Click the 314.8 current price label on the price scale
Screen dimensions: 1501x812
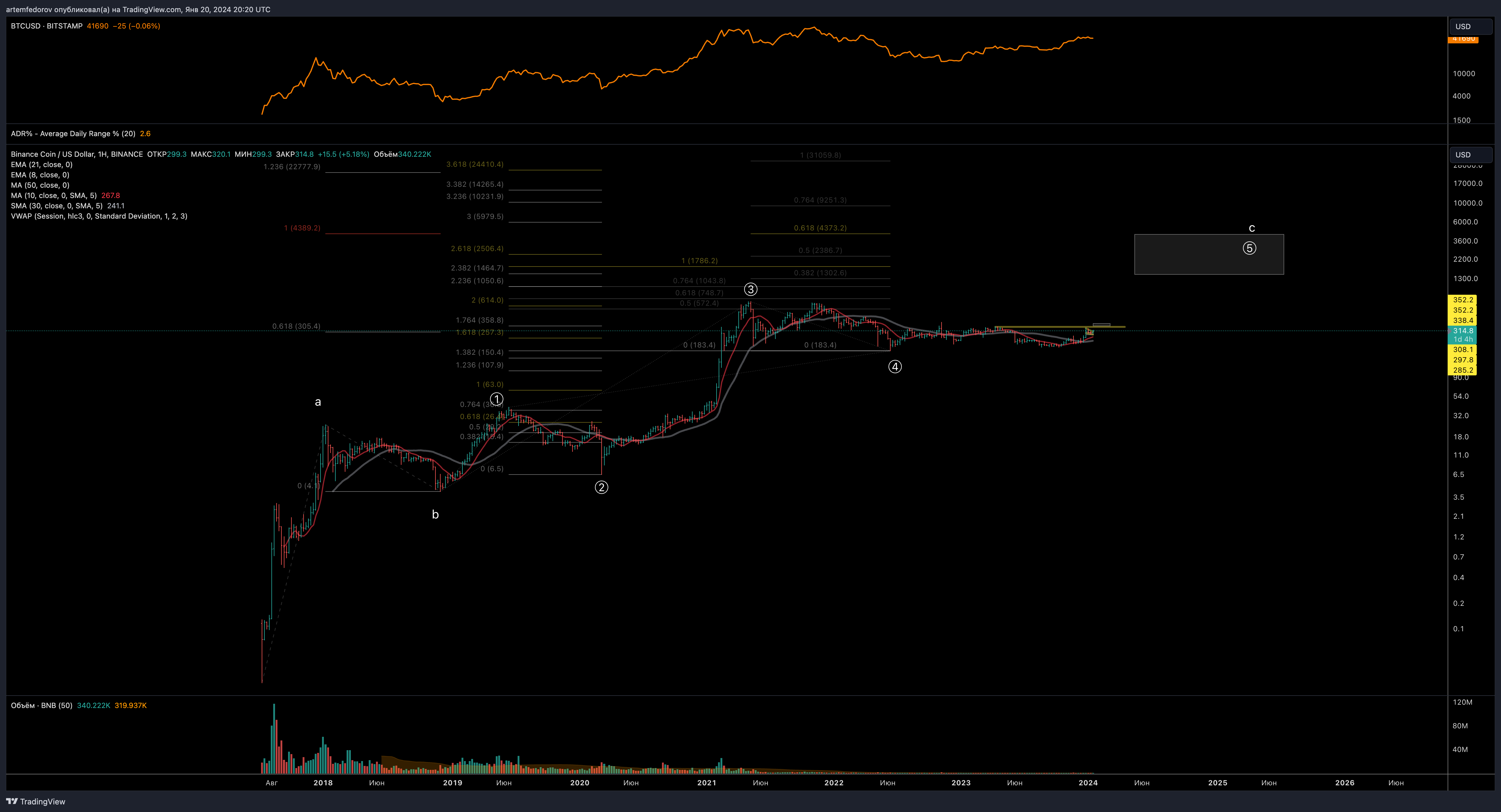[x=1462, y=330]
